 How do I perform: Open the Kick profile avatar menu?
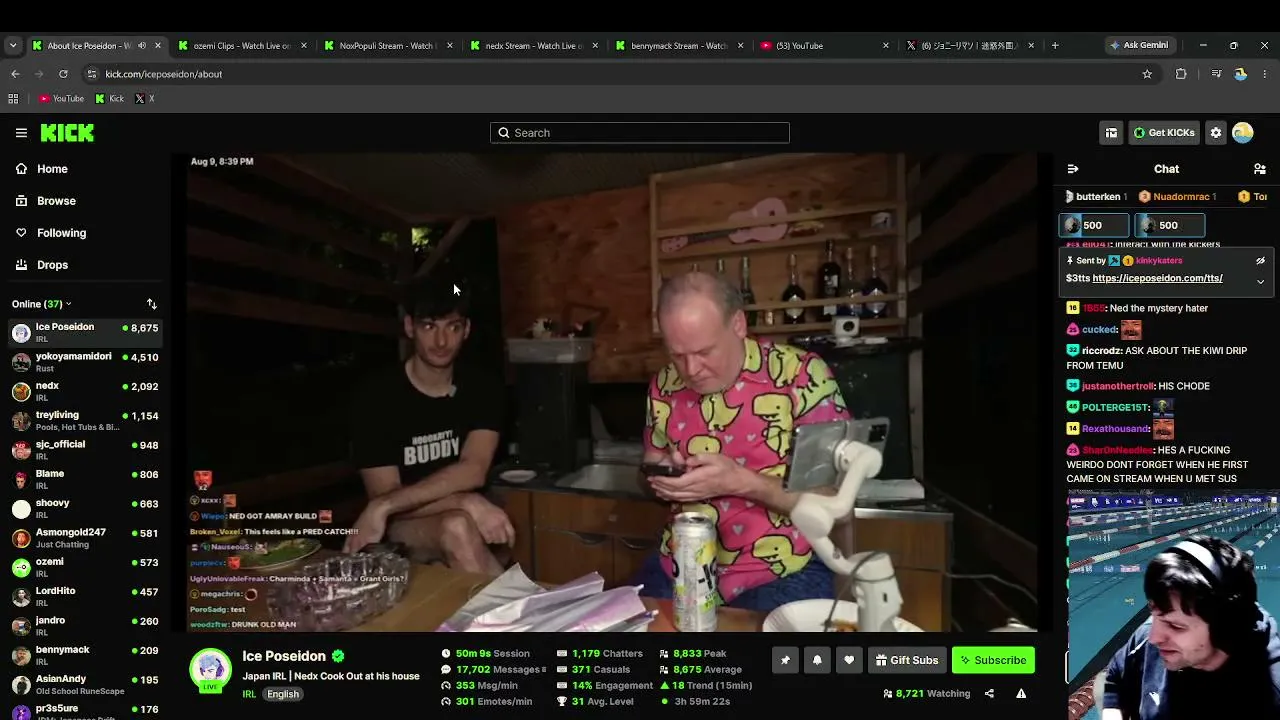(x=1243, y=133)
